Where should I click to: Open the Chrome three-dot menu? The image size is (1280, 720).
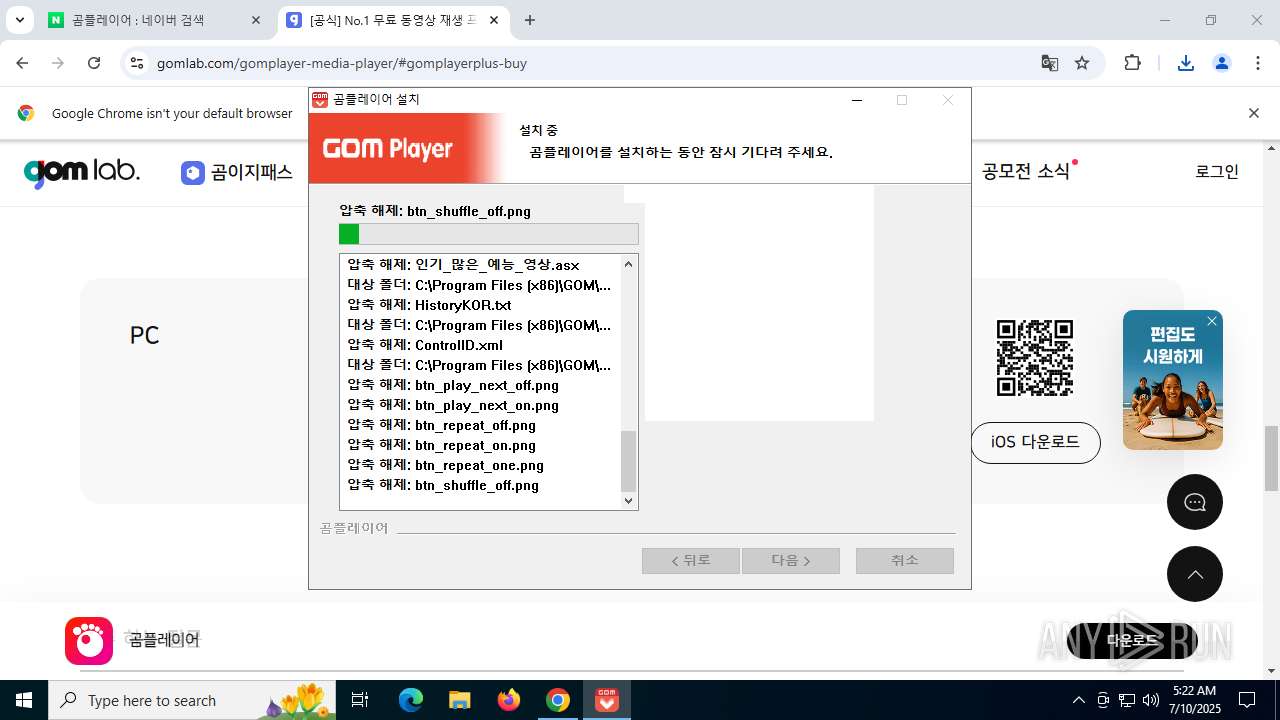[x=1258, y=63]
